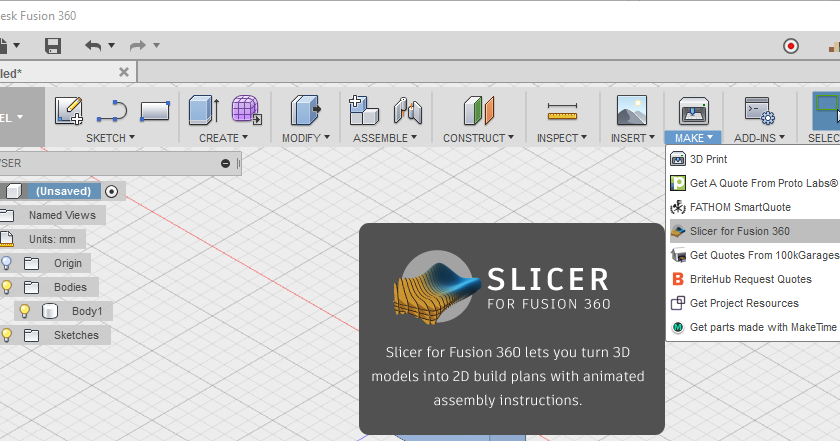Open the SKETCH dropdown menu
840x441 pixels.
pyautogui.click(x=110, y=138)
